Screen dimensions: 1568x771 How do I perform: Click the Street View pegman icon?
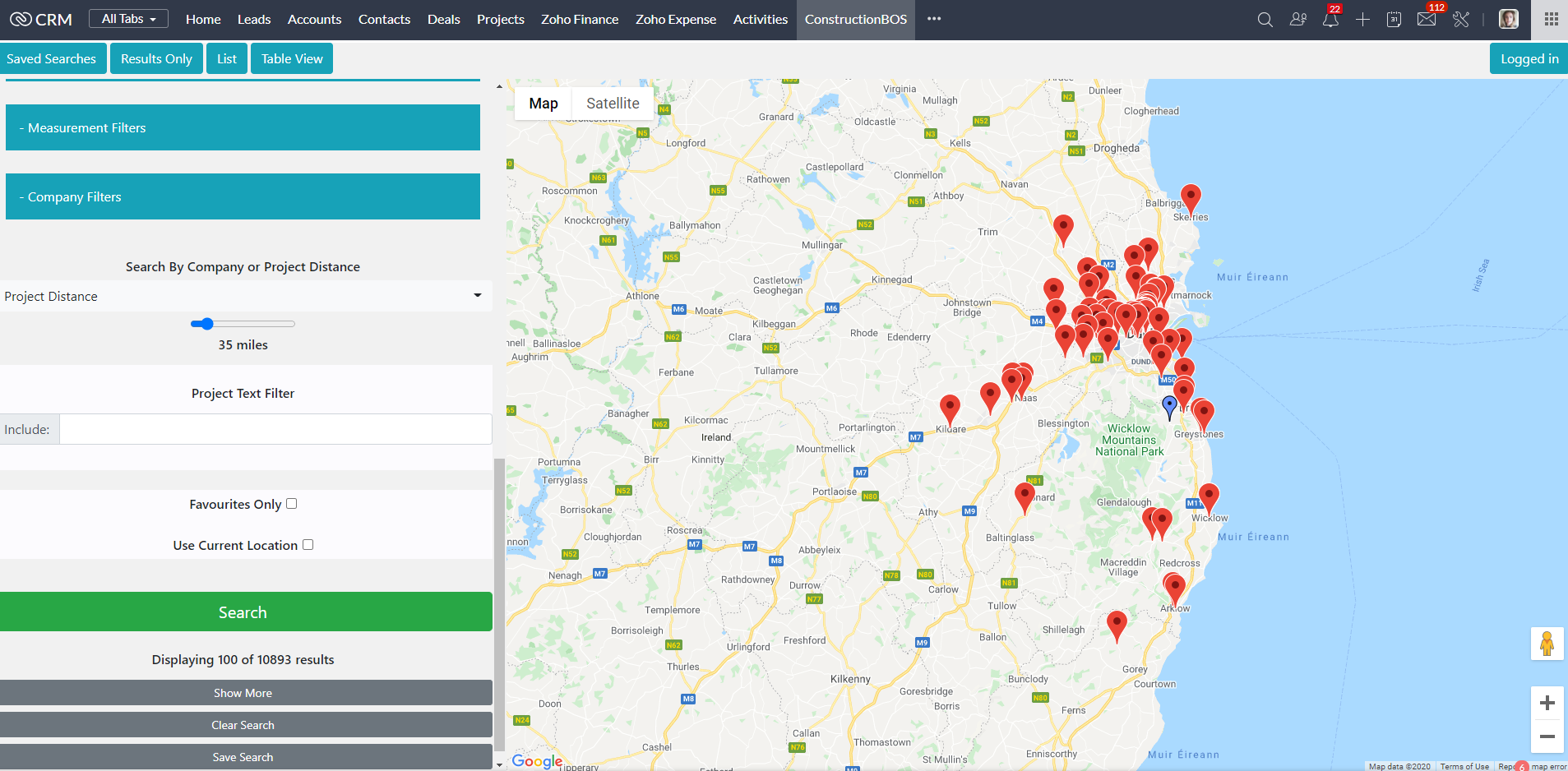[1547, 644]
